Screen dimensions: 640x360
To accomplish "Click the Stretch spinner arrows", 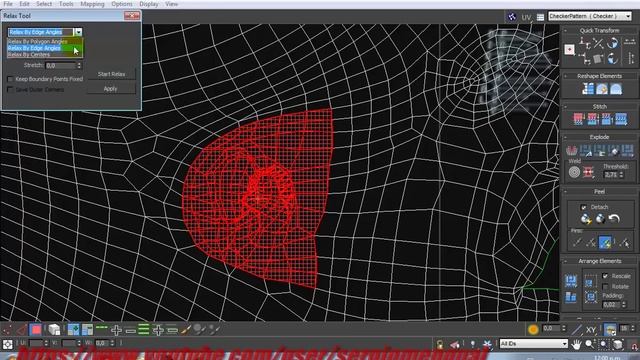I will [x=79, y=65].
